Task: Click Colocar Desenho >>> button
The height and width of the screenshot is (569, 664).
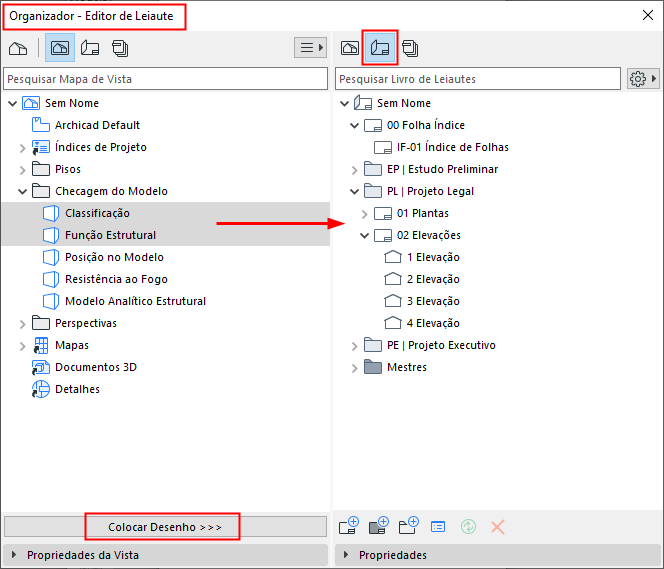Action: pyautogui.click(x=165, y=527)
